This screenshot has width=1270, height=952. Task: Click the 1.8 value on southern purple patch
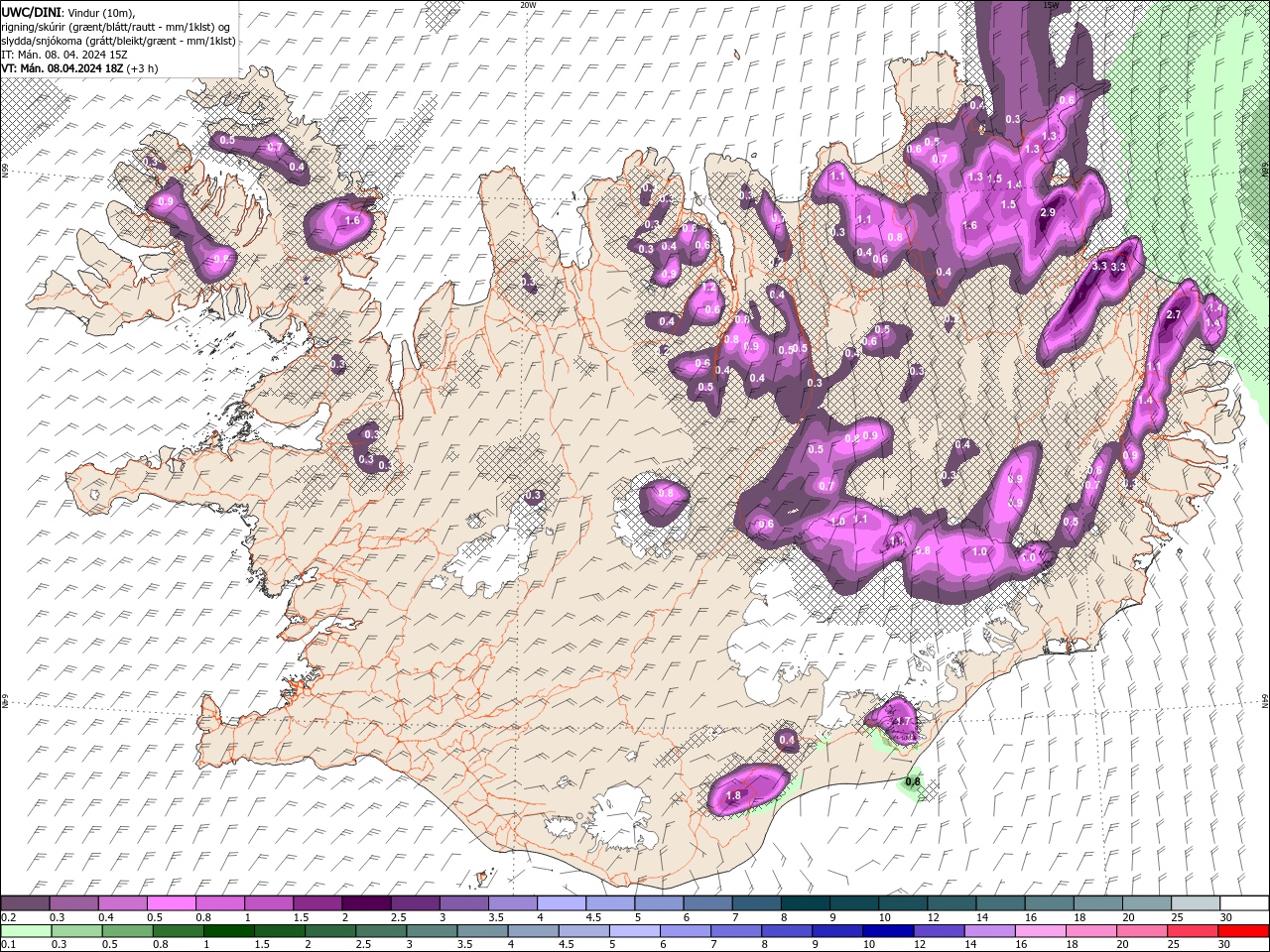point(734,795)
